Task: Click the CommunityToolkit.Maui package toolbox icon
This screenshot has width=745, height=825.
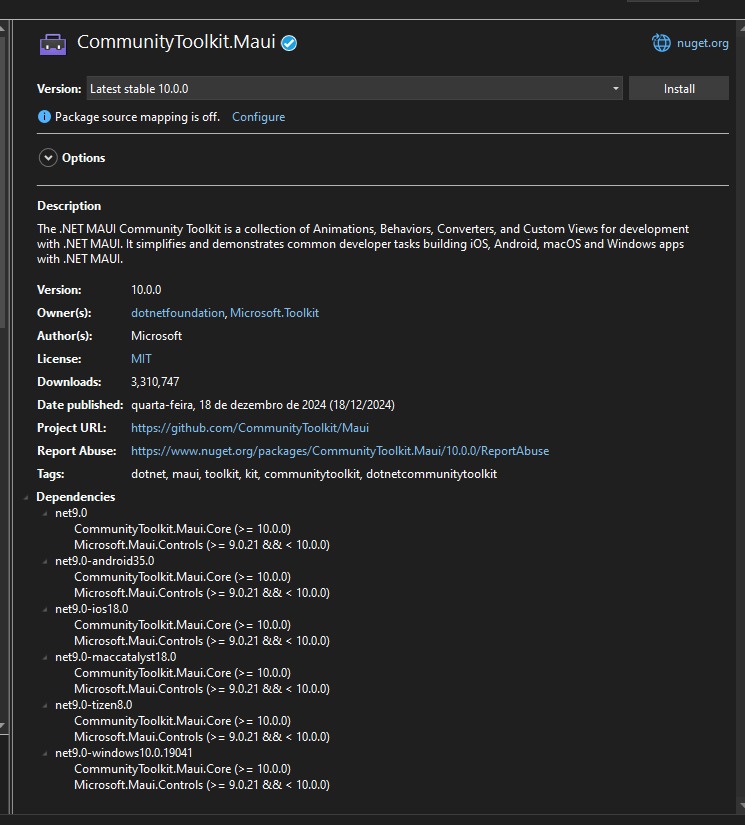Action: click(x=53, y=44)
